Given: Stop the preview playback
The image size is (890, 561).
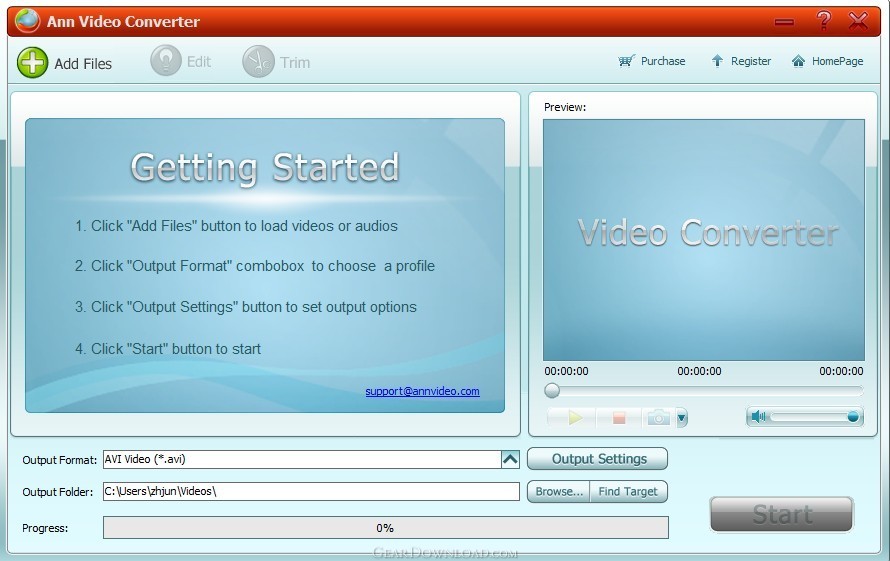Looking at the screenshot, I should tap(619, 418).
